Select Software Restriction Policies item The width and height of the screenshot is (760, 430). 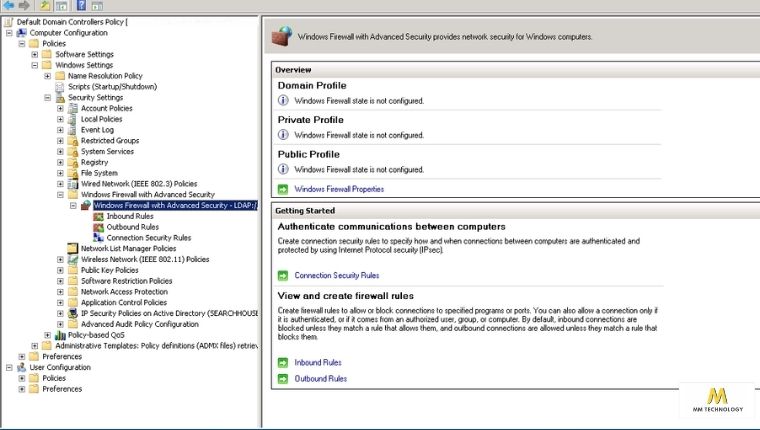(127, 281)
